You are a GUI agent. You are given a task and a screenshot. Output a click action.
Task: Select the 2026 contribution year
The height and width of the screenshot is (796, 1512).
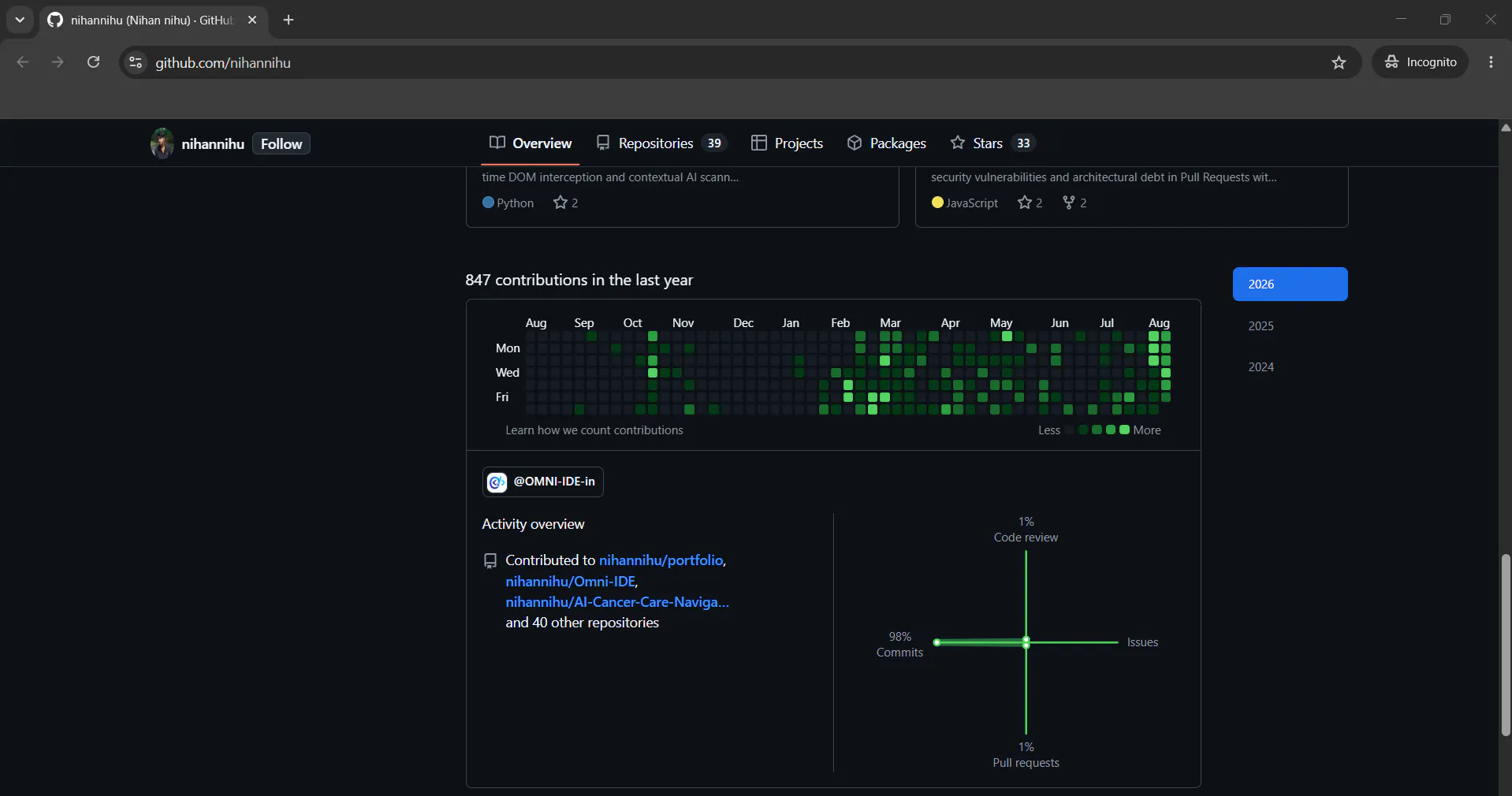(x=1290, y=284)
